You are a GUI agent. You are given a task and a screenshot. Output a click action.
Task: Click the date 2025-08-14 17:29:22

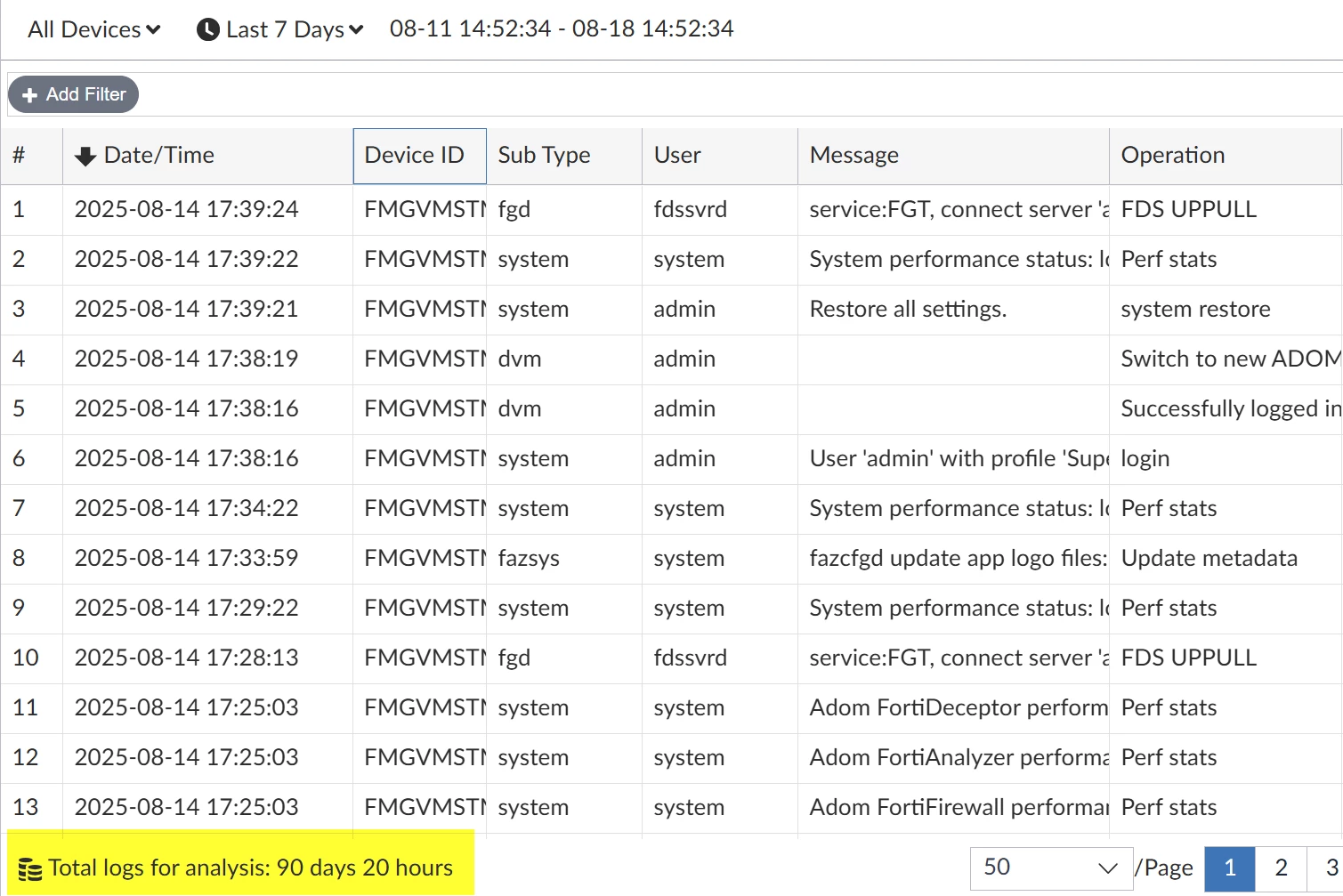pyautogui.click(x=186, y=609)
